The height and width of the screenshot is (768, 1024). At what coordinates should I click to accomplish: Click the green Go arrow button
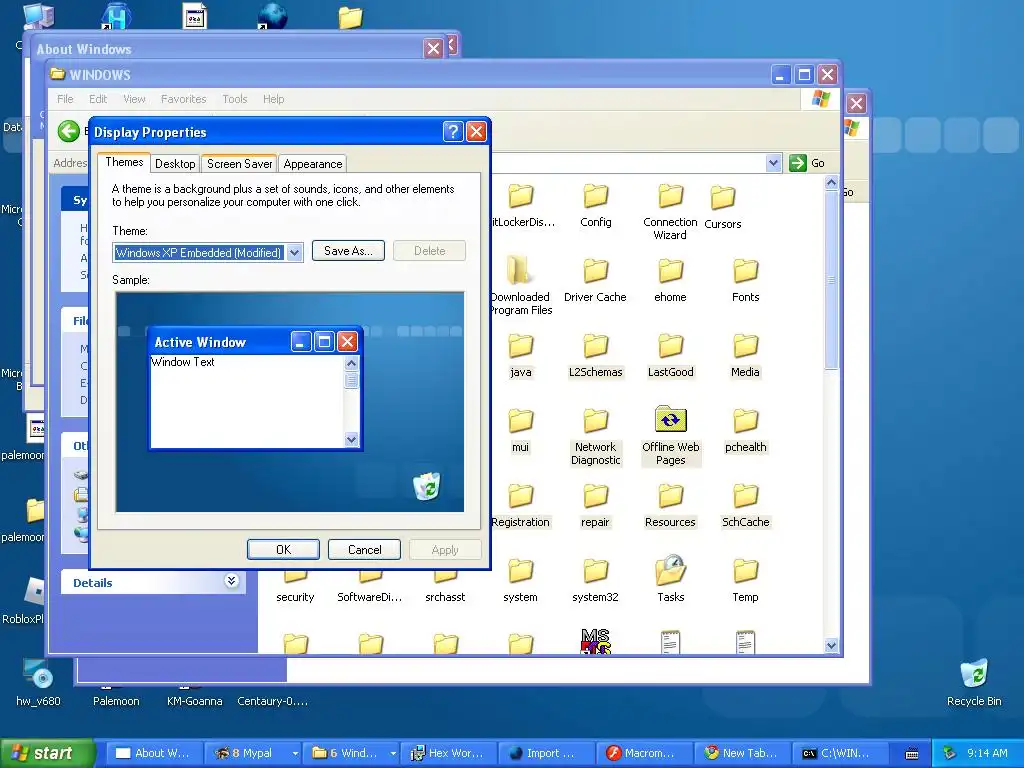[798, 163]
